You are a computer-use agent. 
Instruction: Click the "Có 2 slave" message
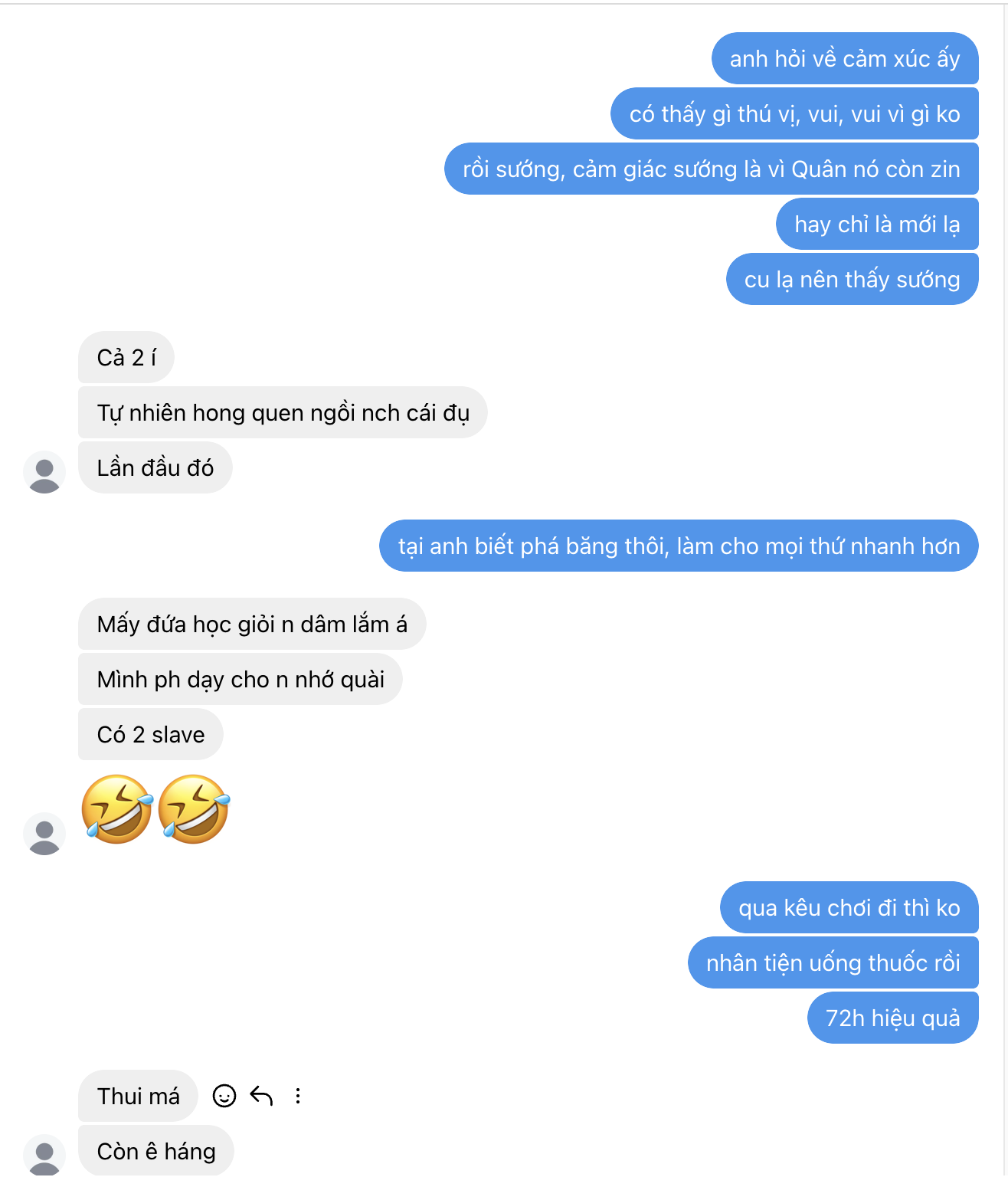tap(151, 734)
